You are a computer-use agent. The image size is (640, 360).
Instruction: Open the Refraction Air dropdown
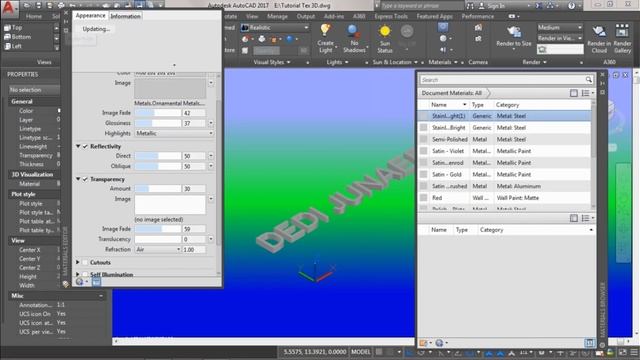(158, 249)
